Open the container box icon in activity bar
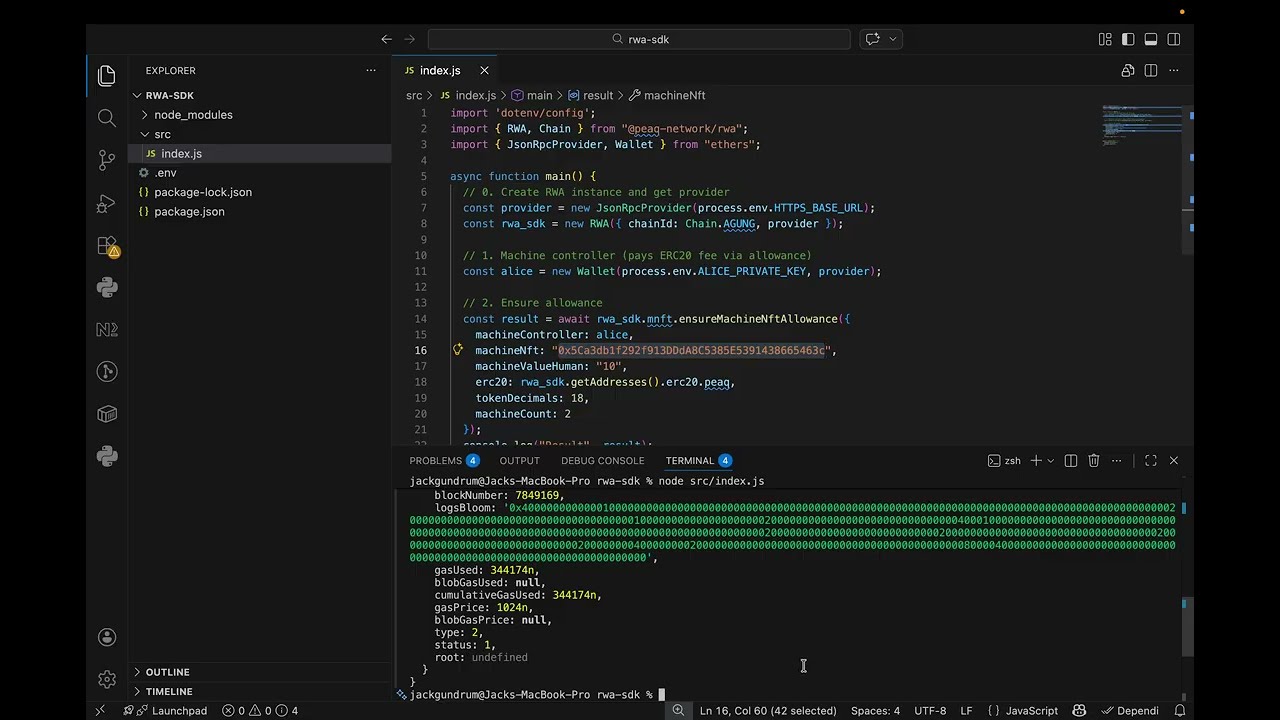Image resolution: width=1280 pixels, height=720 pixels. click(107, 414)
